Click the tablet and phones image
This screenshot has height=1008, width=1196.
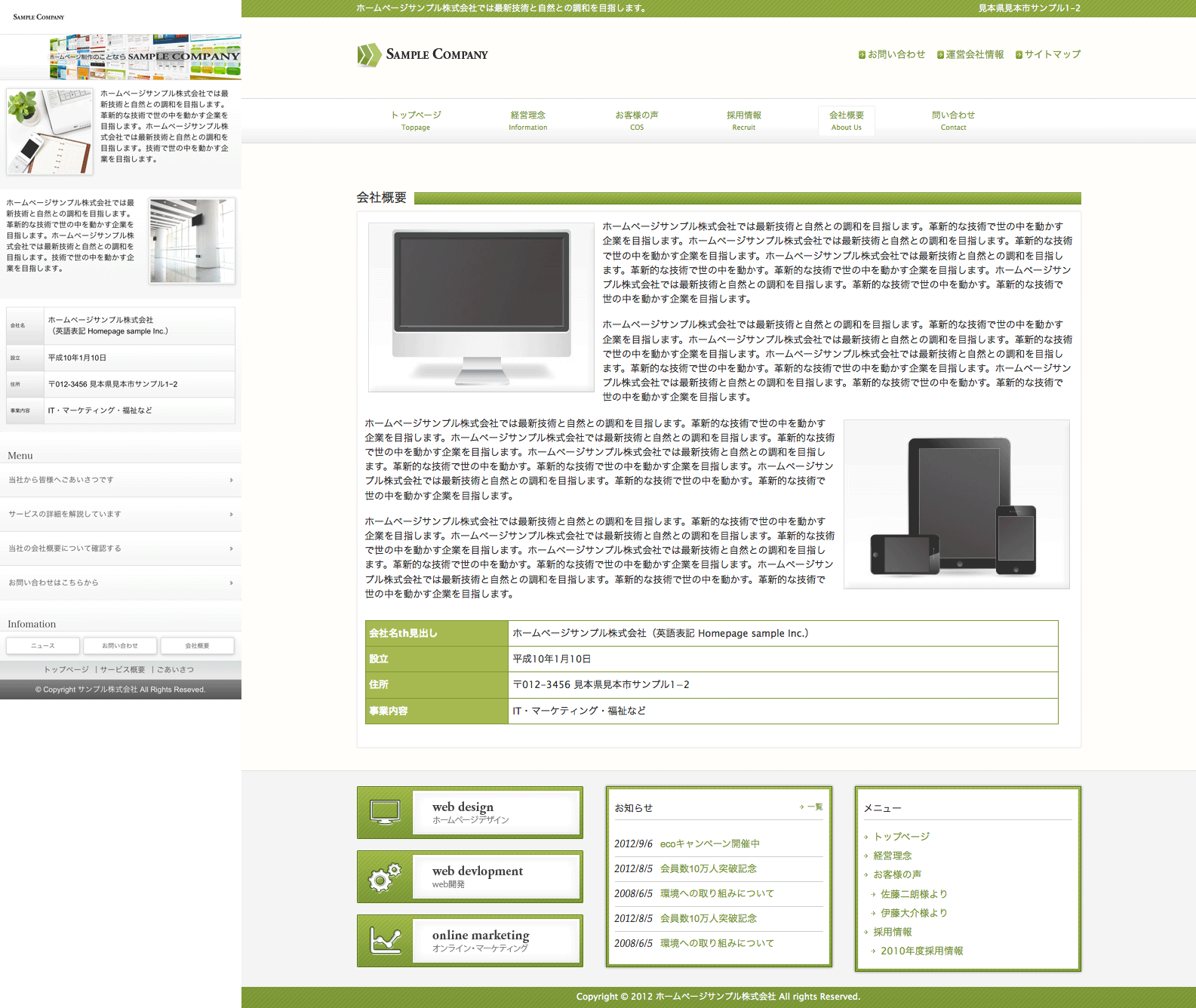[956, 504]
